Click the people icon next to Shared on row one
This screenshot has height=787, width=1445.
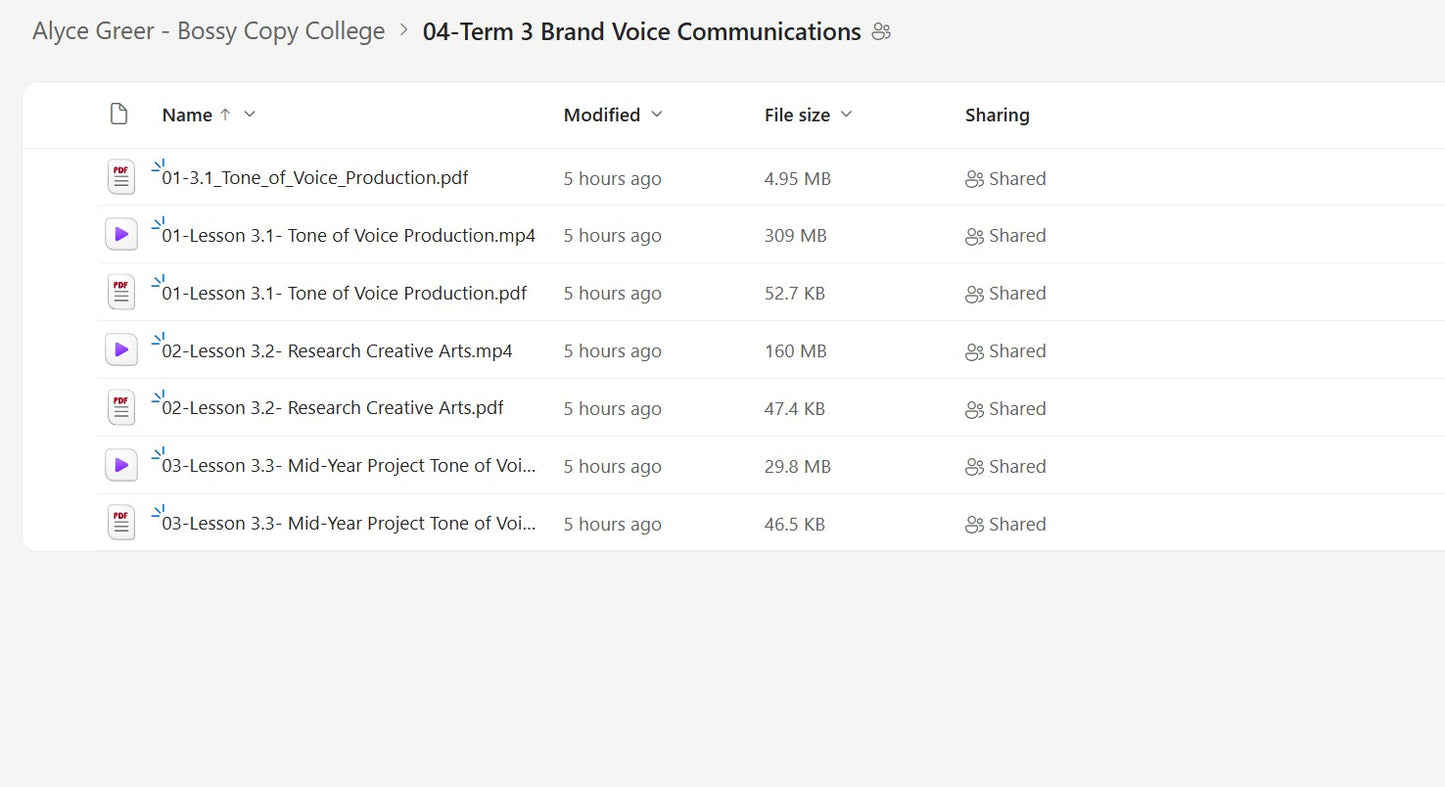pyautogui.click(x=973, y=178)
